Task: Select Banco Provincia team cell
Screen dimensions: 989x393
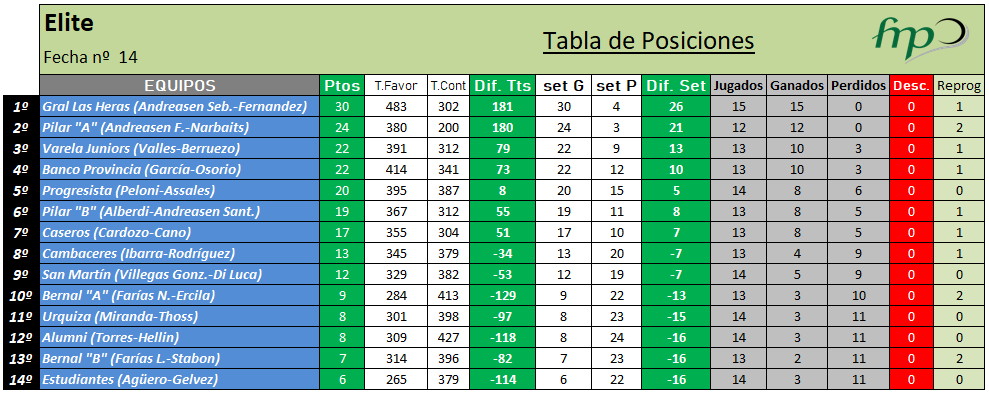Action: (180, 170)
